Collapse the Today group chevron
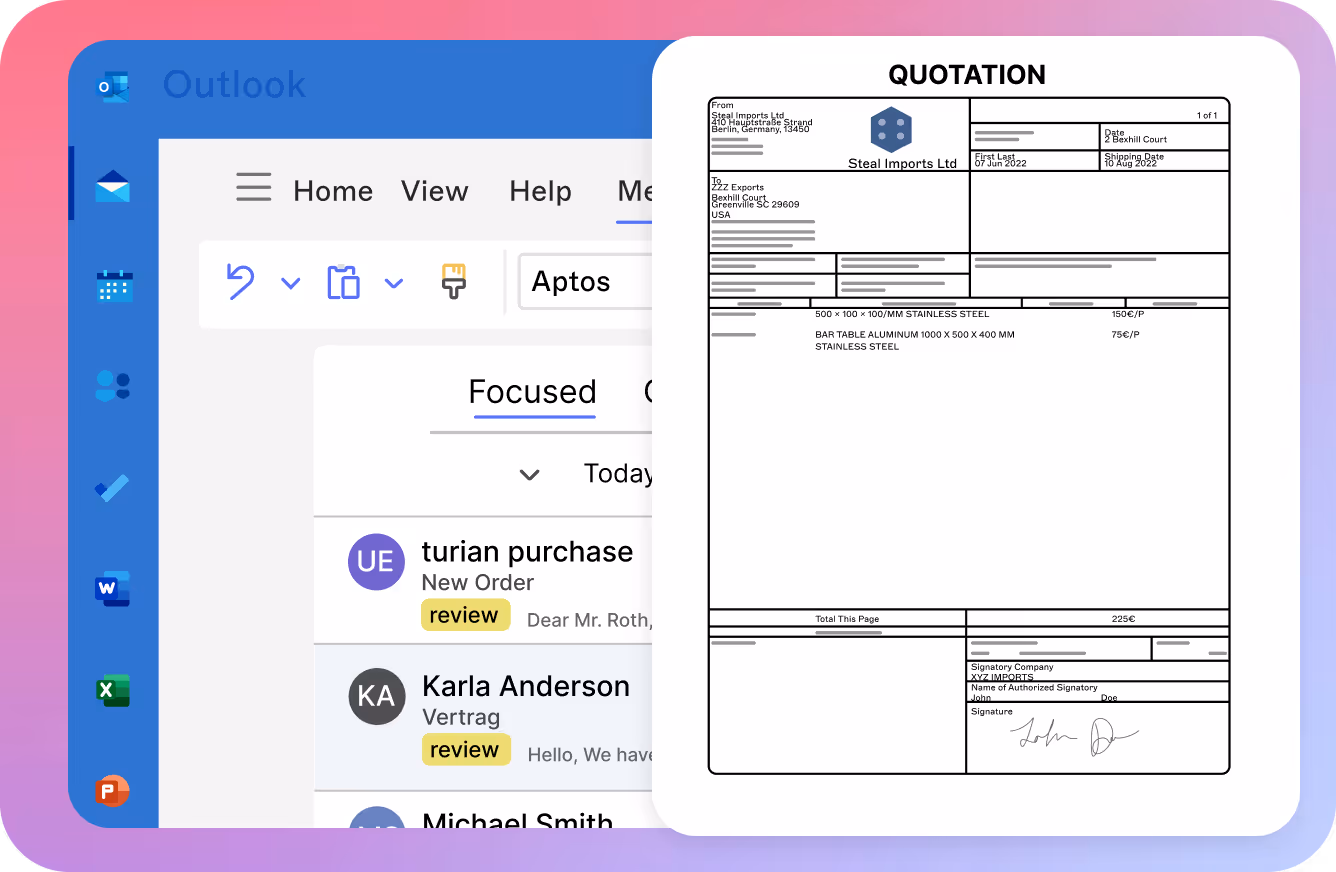The image size is (1336, 872). pos(530,475)
